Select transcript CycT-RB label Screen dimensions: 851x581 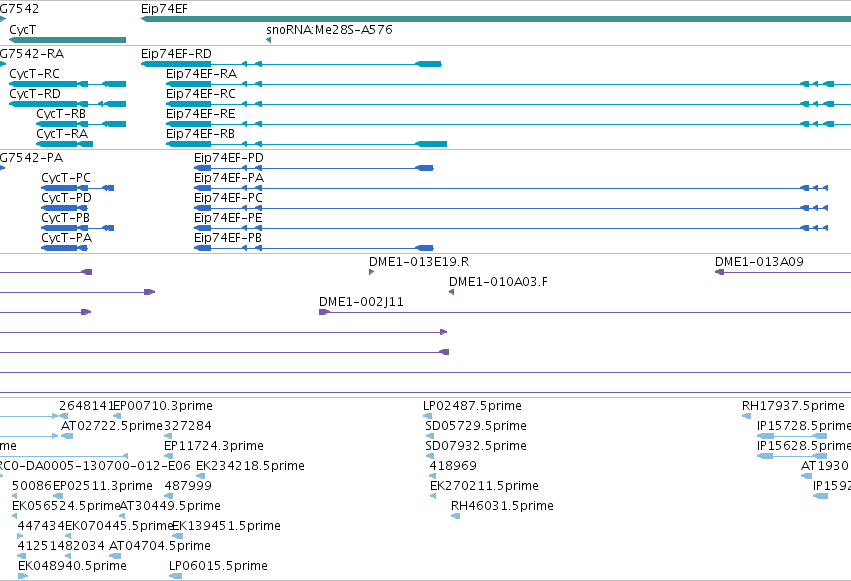pyautogui.click(x=61, y=114)
